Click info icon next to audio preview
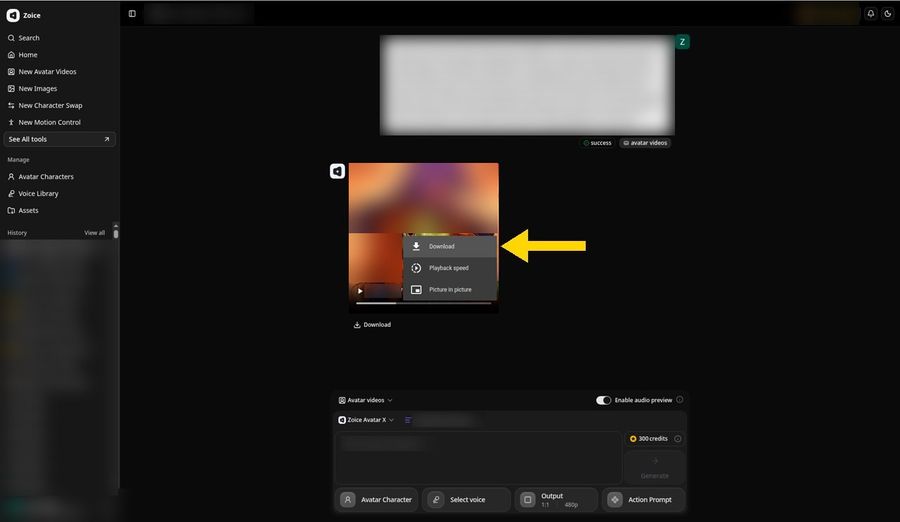The image size is (900, 522). (680, 400)
